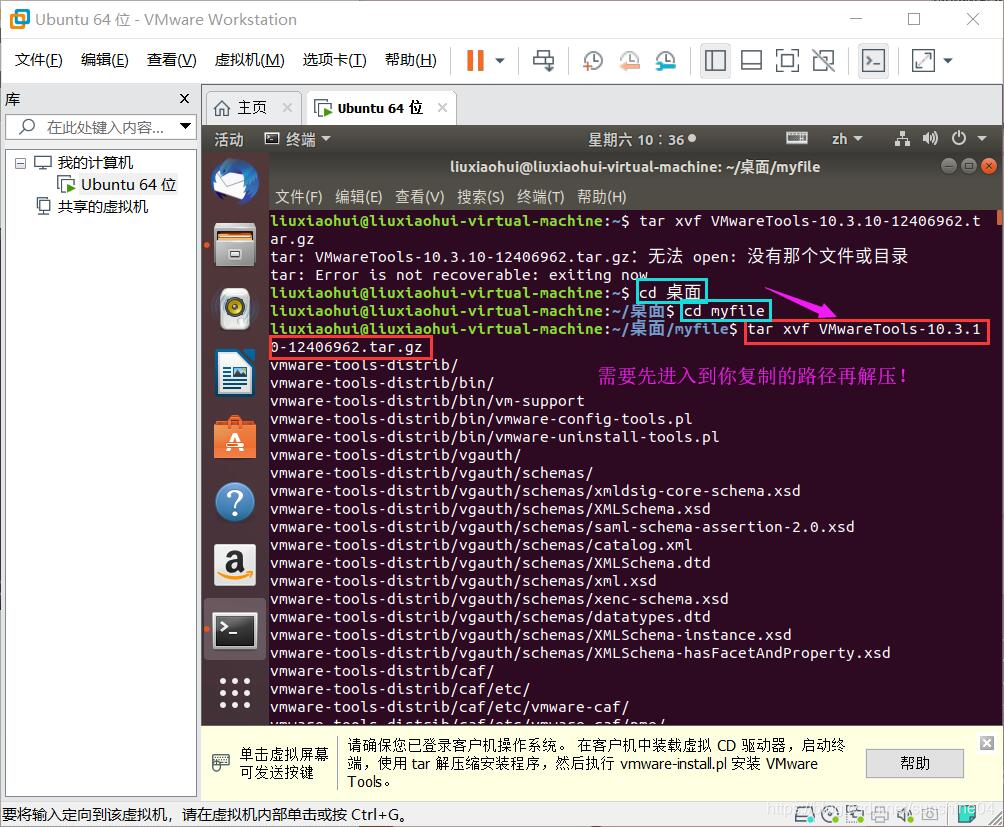Revert to the previous snapshot icon
Viewport: 1004px width, 827px height.
(629, 61)
